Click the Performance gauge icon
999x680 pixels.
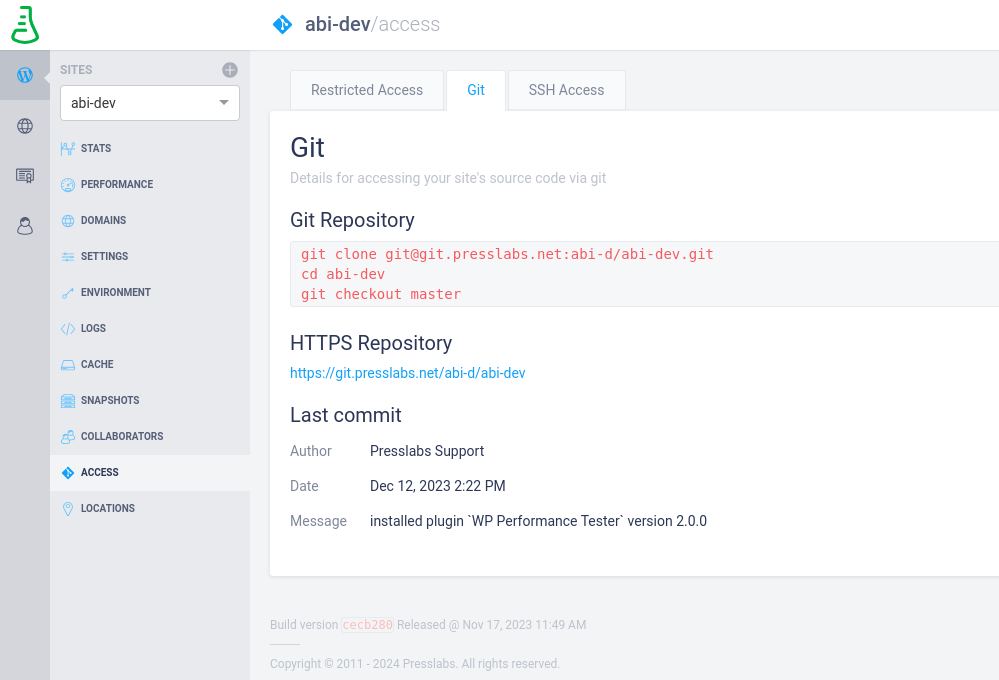68,185
